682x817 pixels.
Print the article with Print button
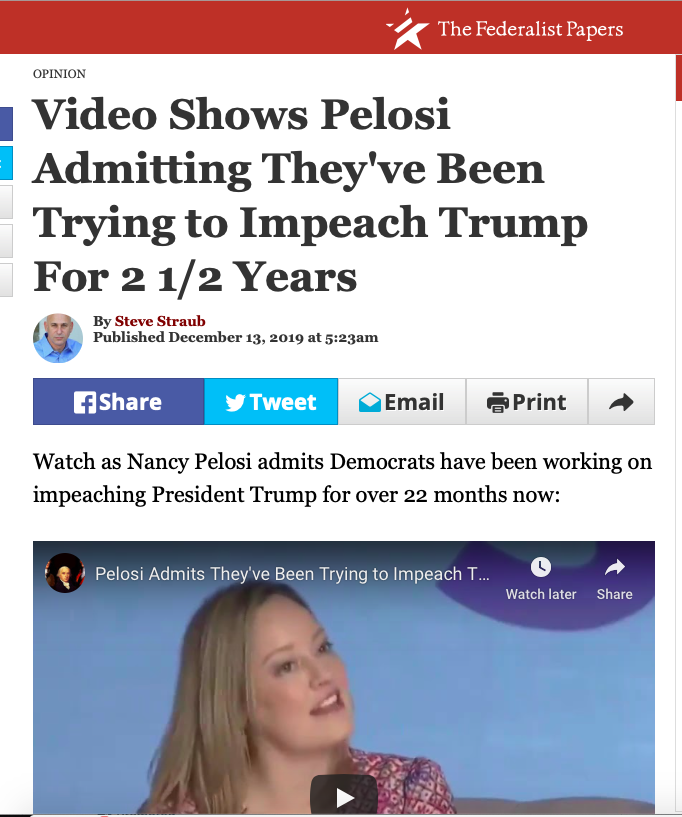point(527,402)
